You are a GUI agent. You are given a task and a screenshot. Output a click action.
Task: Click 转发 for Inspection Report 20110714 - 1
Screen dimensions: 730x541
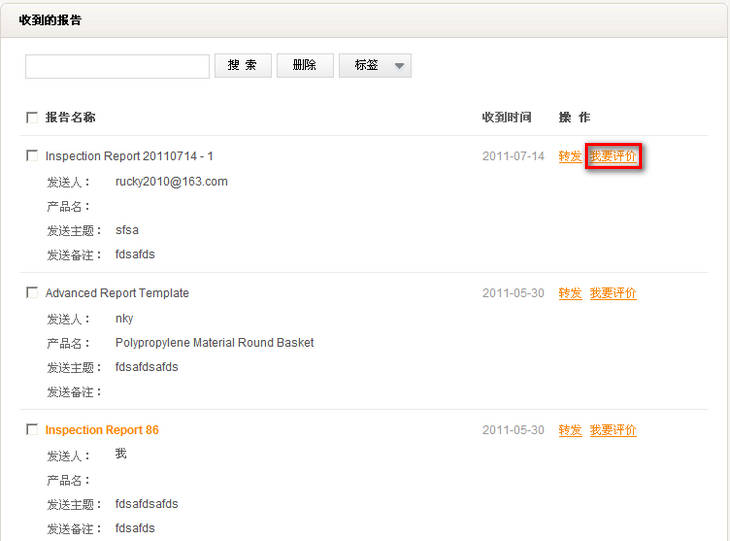(570, 156)
